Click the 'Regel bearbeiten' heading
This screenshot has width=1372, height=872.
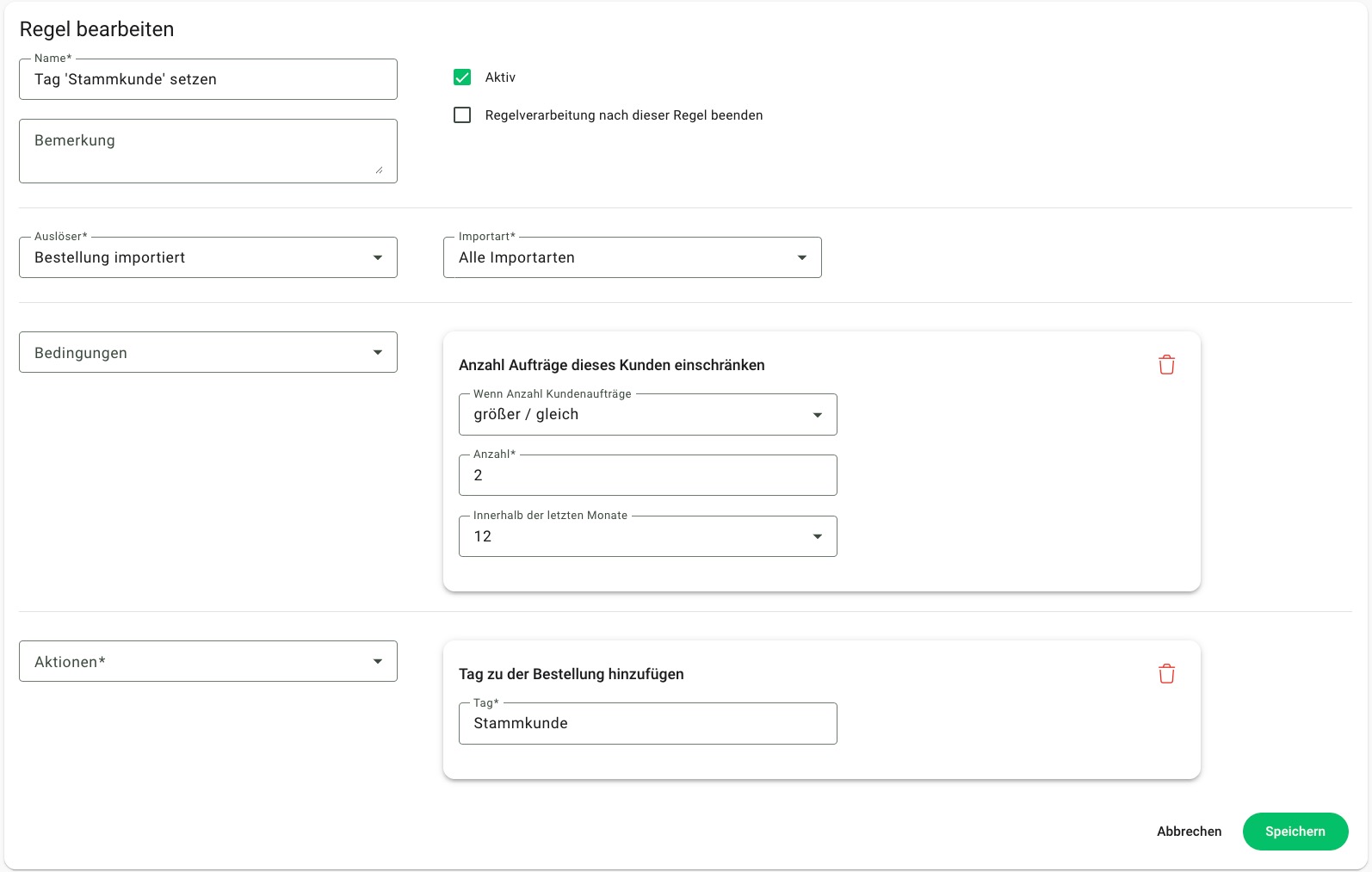96,29
